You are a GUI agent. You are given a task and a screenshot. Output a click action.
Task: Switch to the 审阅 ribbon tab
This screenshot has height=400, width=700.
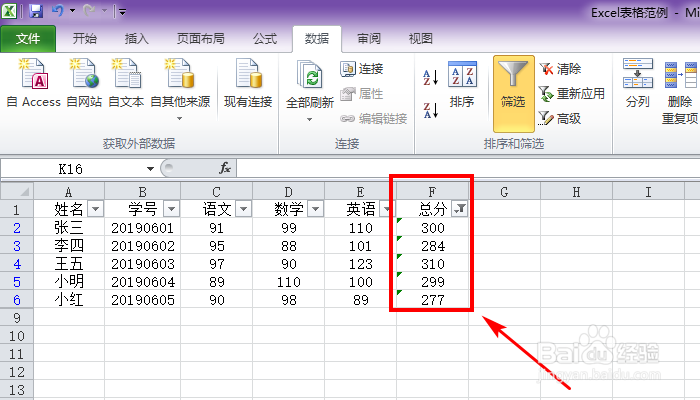[369, 39]
